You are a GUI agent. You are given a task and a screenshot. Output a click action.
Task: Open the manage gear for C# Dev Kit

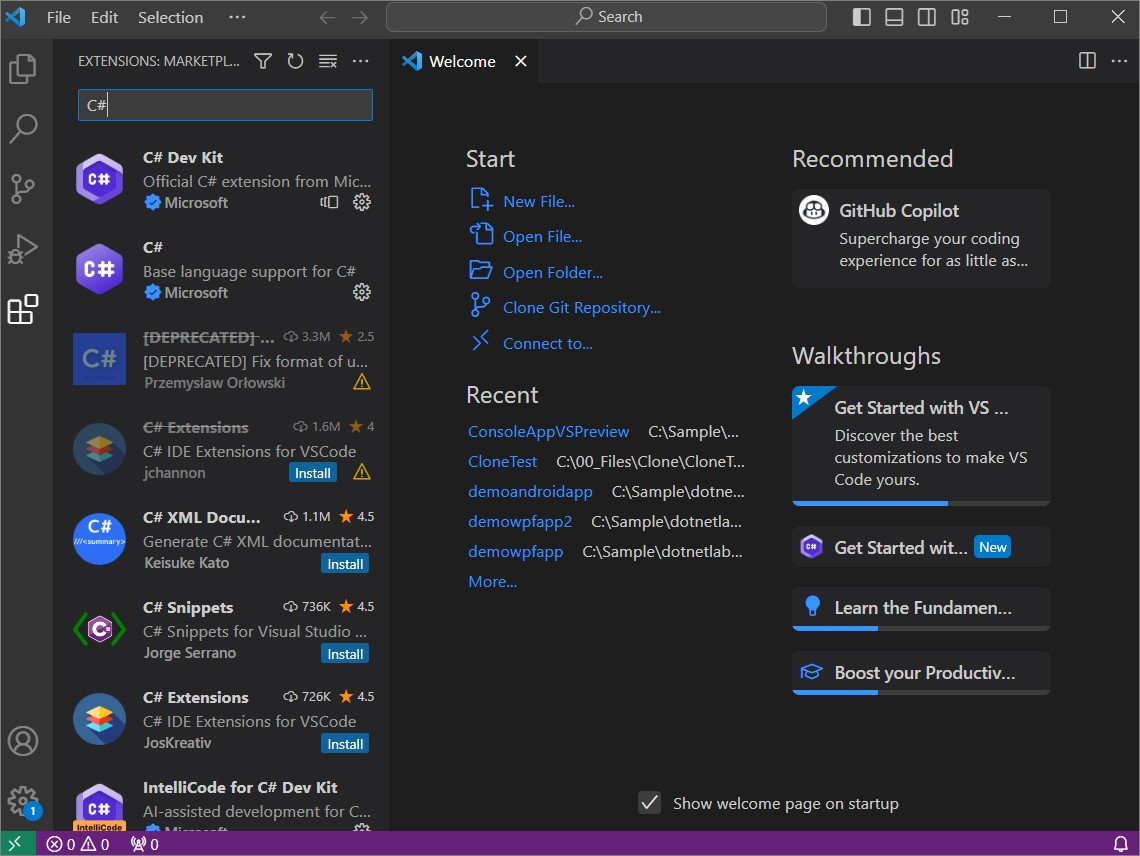(361, 202)
